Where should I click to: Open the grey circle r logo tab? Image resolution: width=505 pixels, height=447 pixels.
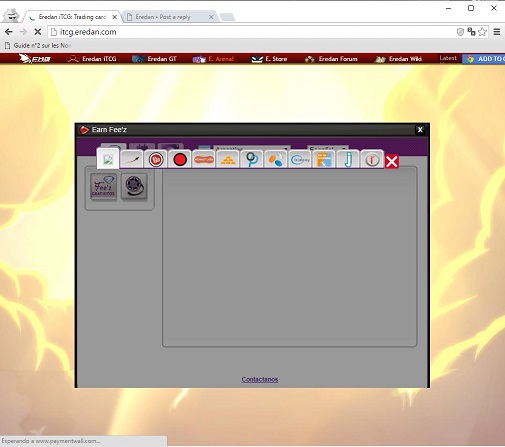coord(372,160)
